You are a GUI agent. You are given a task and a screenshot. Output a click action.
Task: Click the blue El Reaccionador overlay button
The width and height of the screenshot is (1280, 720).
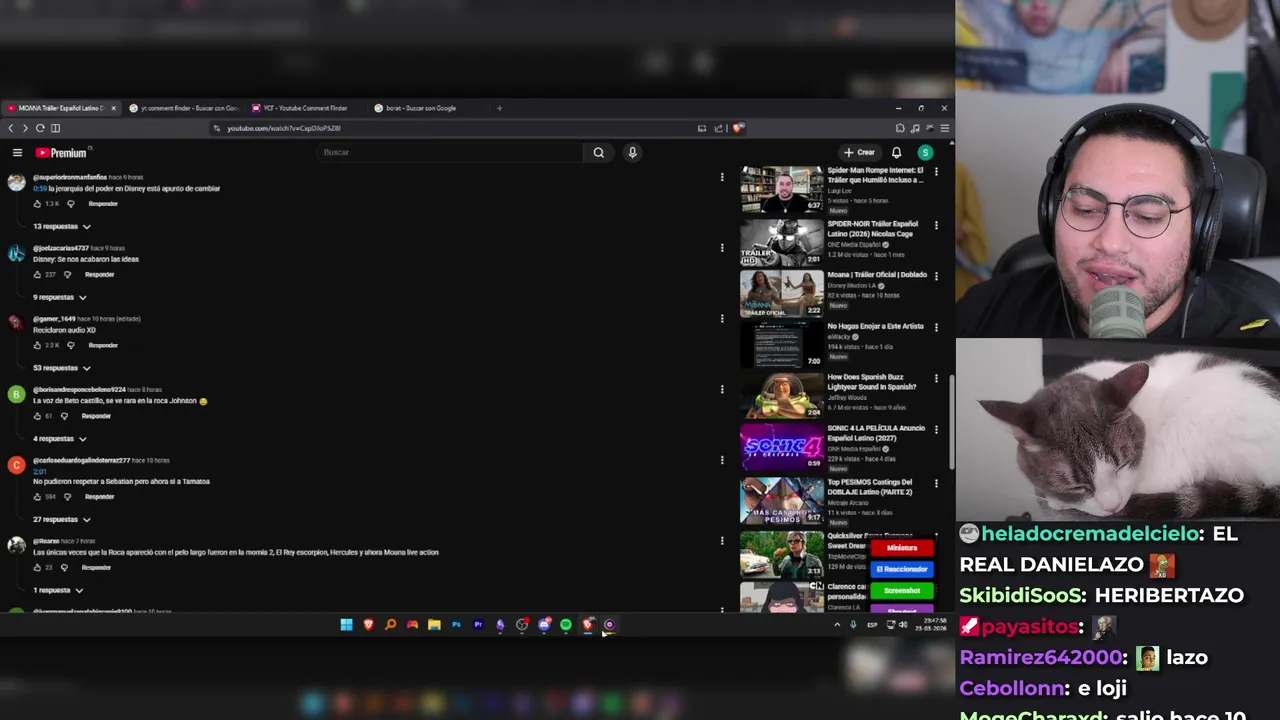[902, 569]
